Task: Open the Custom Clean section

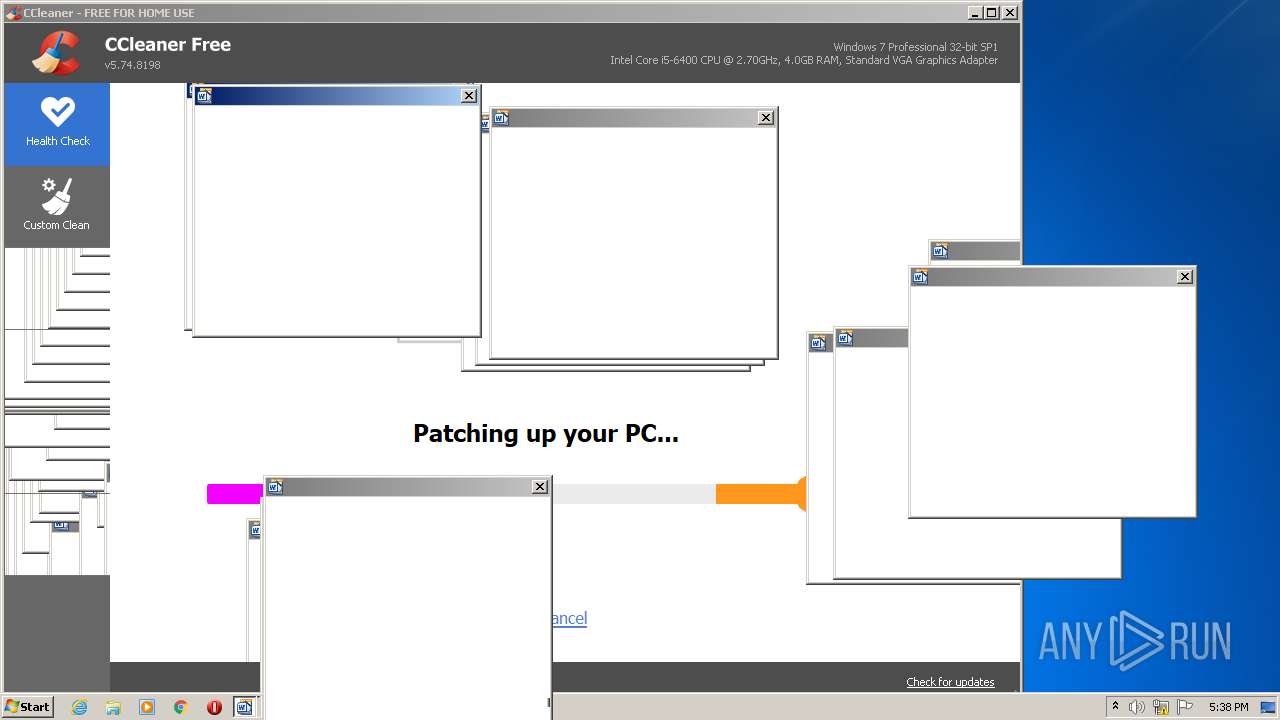Action: (57, 207)
